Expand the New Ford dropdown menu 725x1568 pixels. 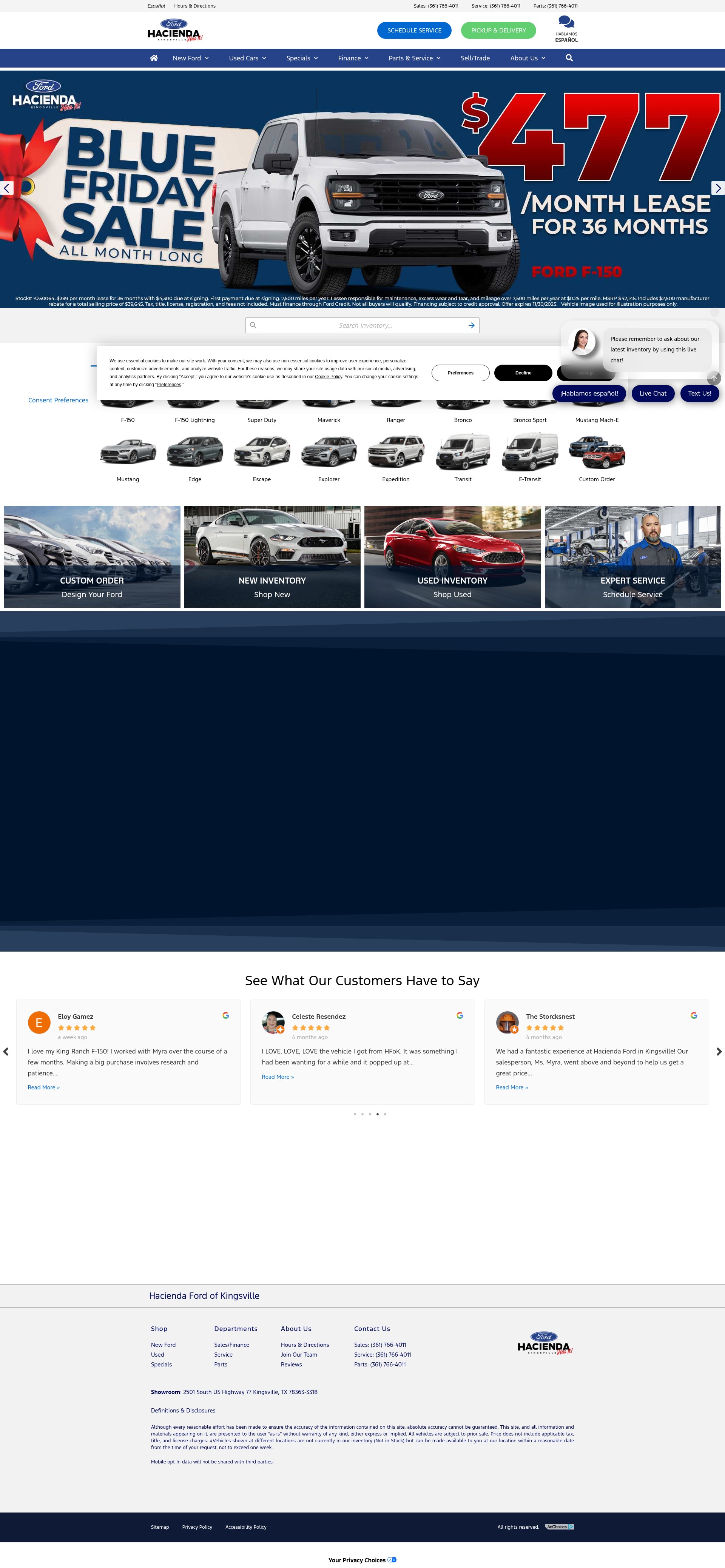click(x=191, y=58)
